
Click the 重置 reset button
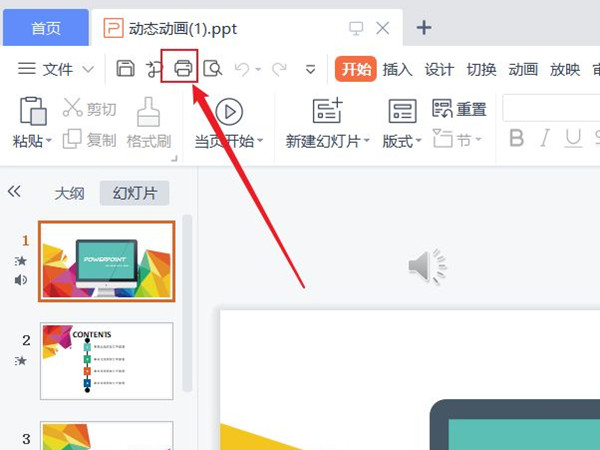tap(460, 108)
